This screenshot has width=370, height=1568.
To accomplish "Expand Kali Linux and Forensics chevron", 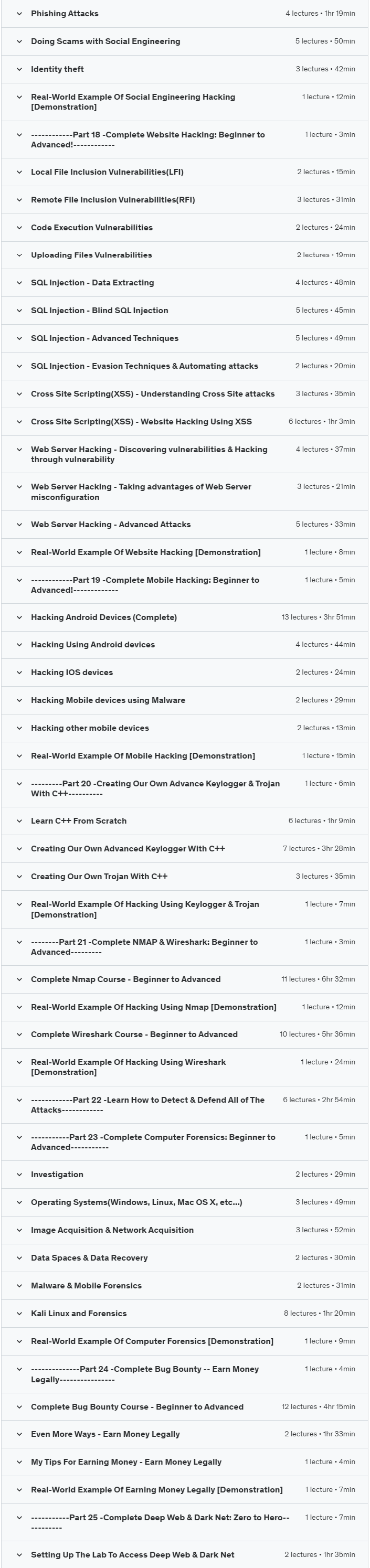I will click(x=19, y=1314).
